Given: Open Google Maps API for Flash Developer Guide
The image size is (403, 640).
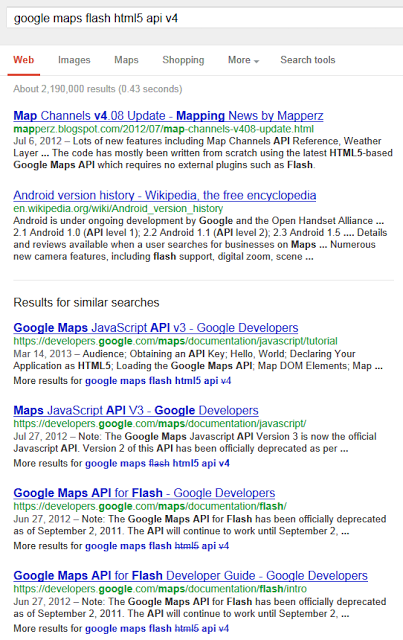Looking at the screenshot, I should (190, 576).
